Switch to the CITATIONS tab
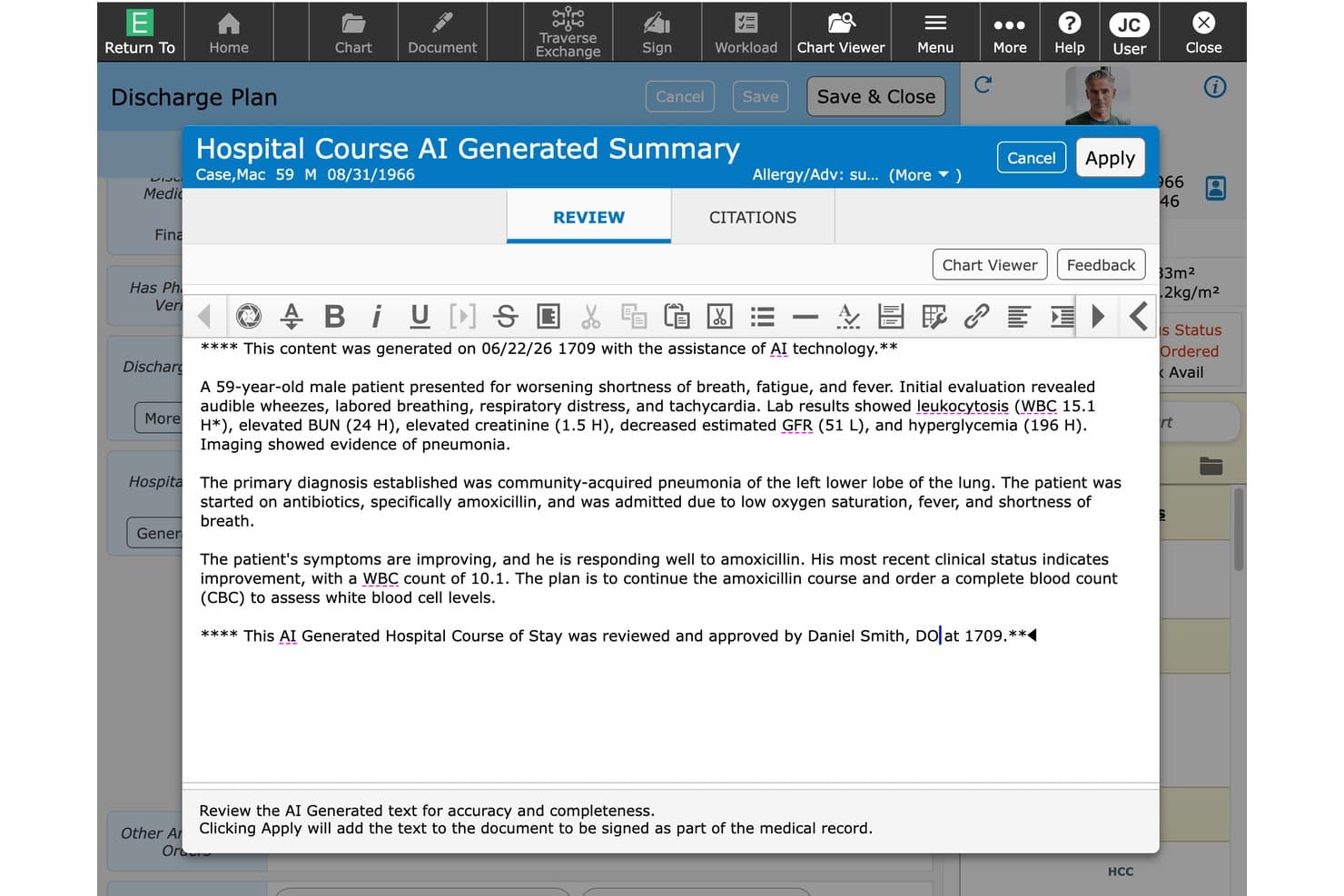The height and width of the screenshot is (896, 1344). point(753,217)
